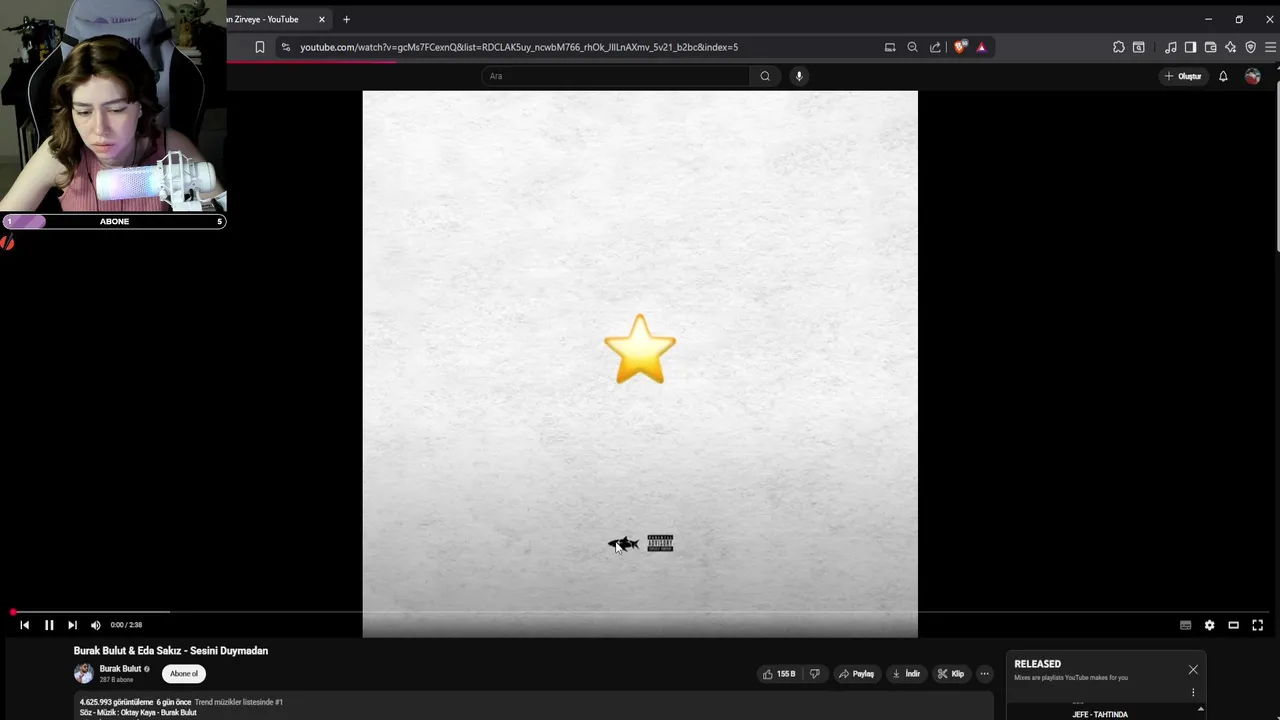Subscribe with the Abone ol button
This screenshot has height=720, width=1280.
(x=184, y=674)
